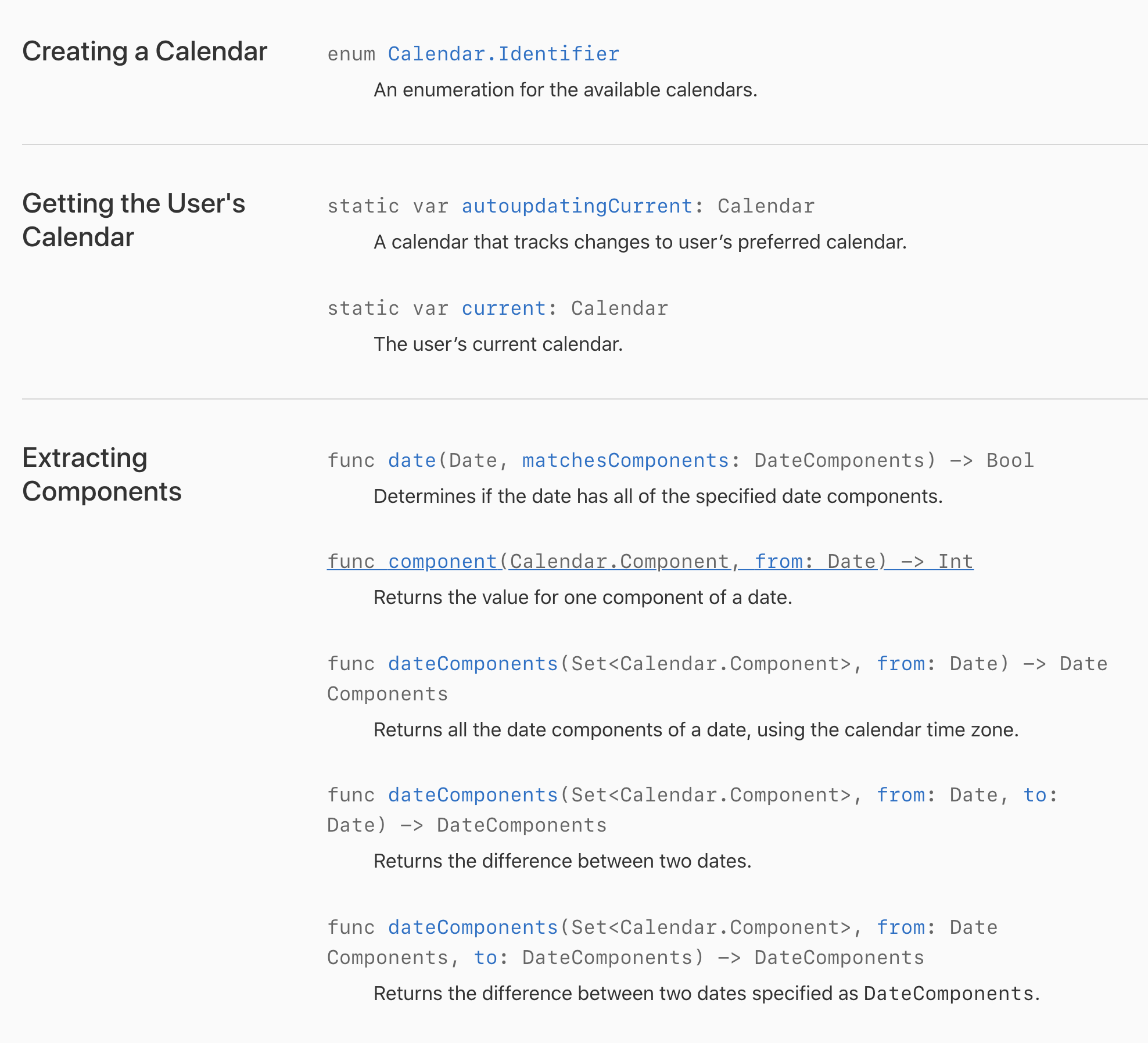The height and width of the screenshot is (1043, 1148).
Task: Click the "current" static var link
Action: pos(504,308)
